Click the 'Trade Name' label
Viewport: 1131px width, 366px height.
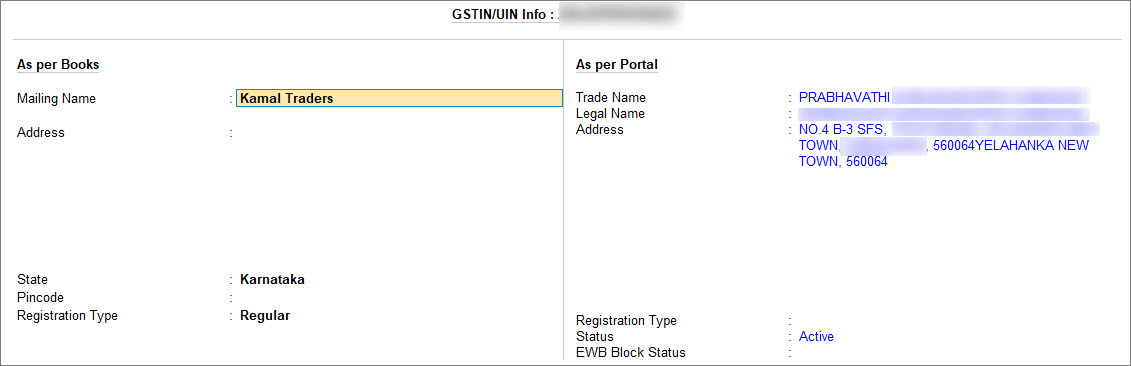coord(611,97)
